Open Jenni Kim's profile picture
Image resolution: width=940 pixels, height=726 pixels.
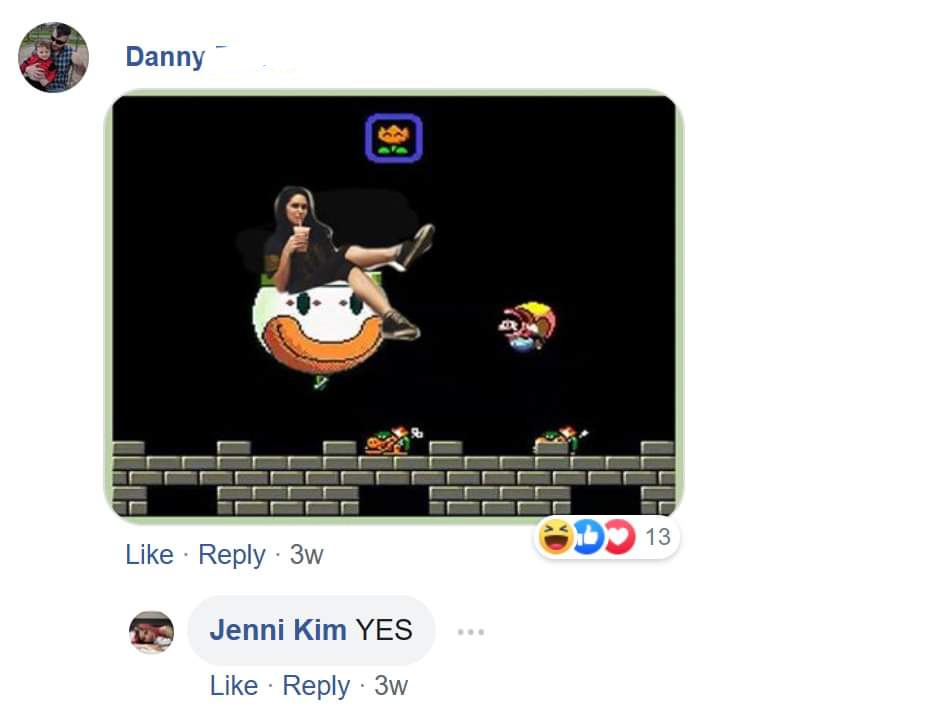(x=152, y=632)
